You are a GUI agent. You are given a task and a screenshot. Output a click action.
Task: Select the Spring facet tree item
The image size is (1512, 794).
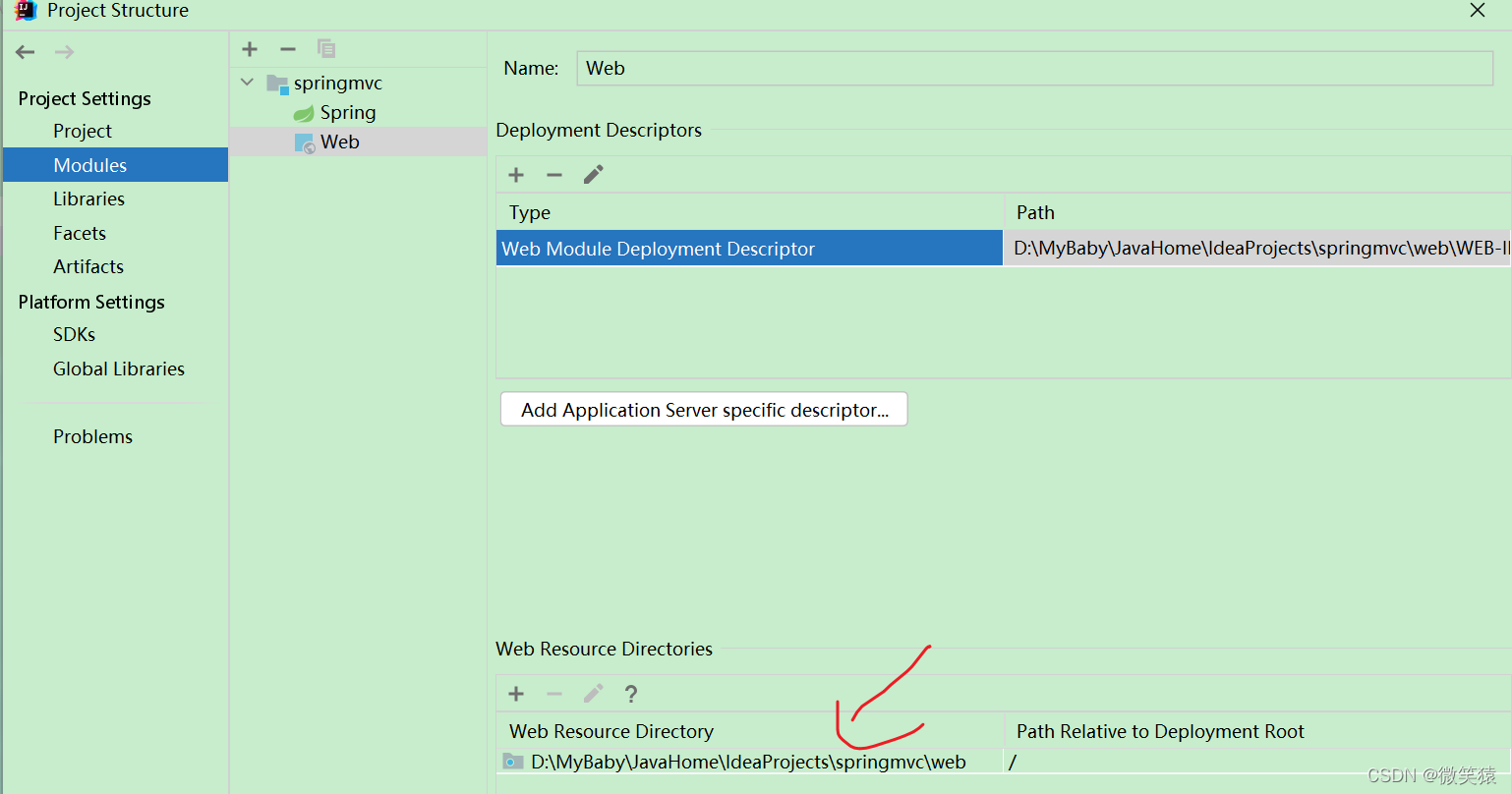[348, 113]
